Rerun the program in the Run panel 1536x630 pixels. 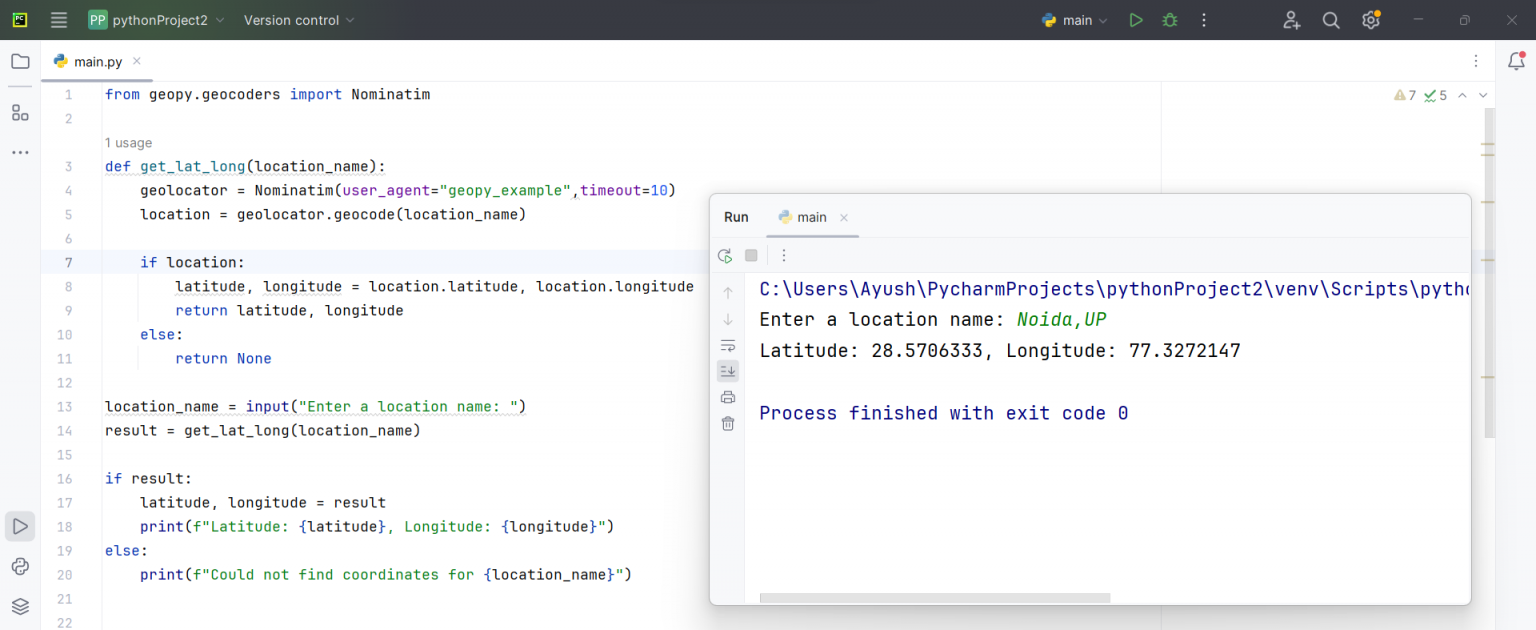(725, 255)
